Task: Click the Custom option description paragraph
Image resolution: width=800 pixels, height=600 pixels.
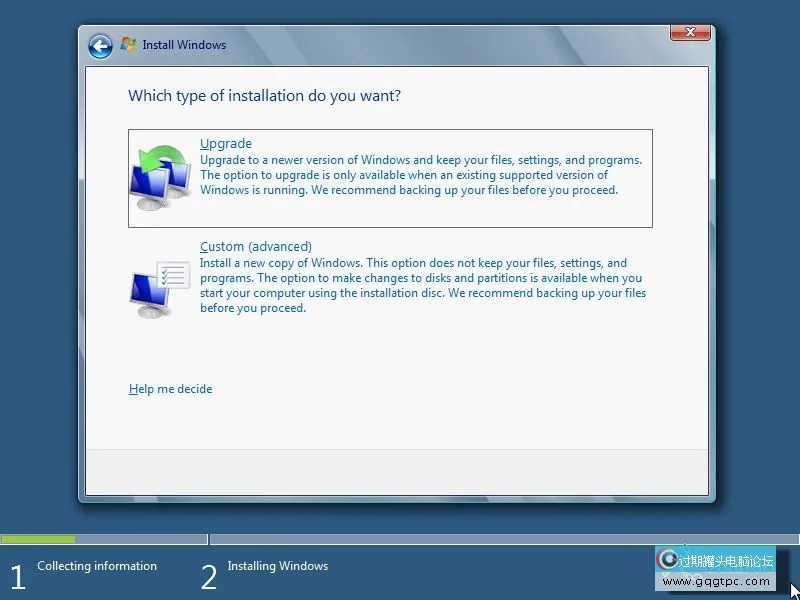Action: tap(422, 286)
